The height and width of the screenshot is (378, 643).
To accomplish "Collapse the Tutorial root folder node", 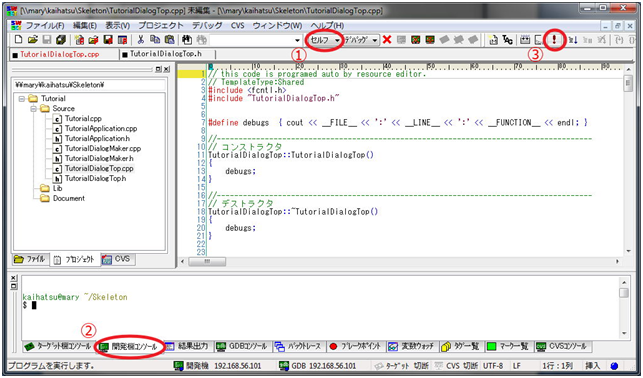I will 22,99.
